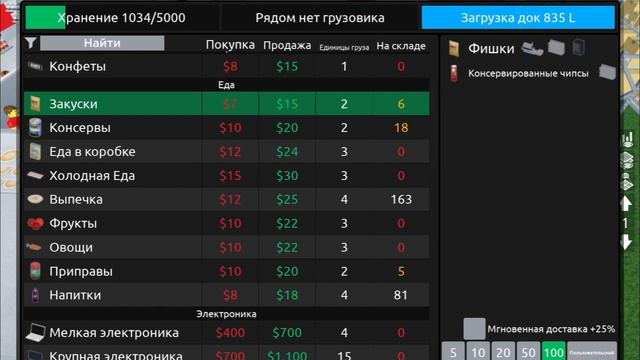Set order quantity to 5
The height and width of the screenshot is (360, 640).
(x=453, y=352)
